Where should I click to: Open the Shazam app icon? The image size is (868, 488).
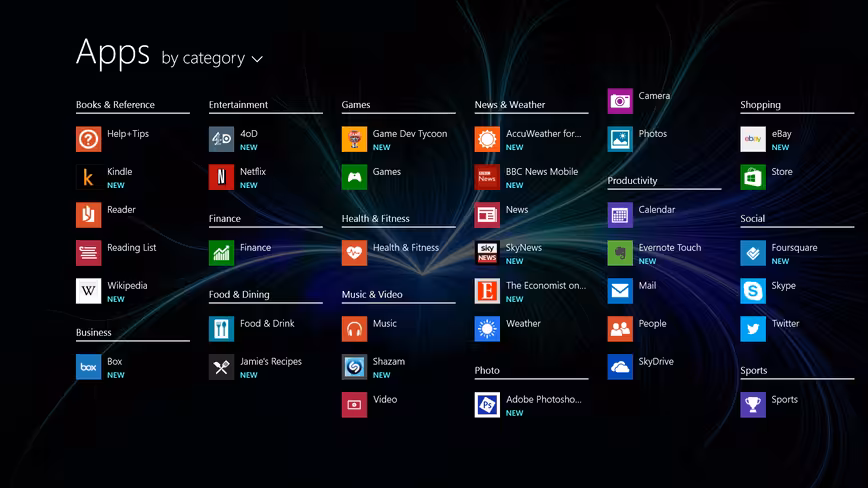pos(354,367)
